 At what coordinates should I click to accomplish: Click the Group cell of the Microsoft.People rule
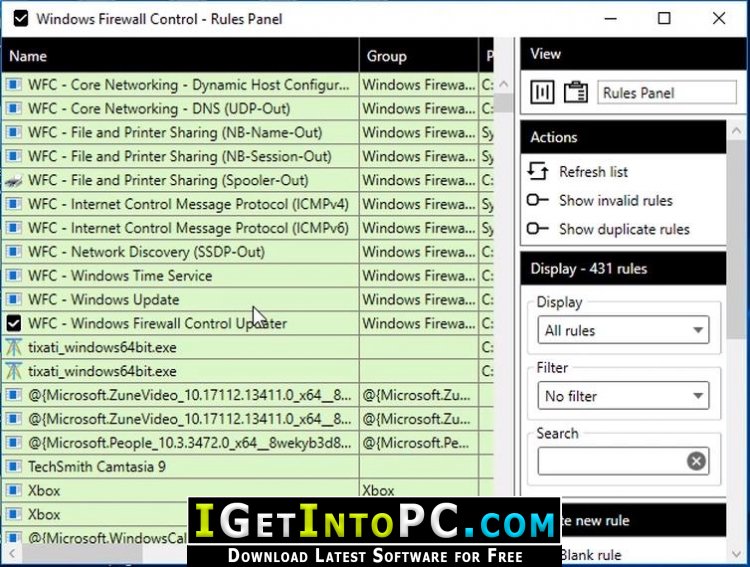[x=419, y=443]
